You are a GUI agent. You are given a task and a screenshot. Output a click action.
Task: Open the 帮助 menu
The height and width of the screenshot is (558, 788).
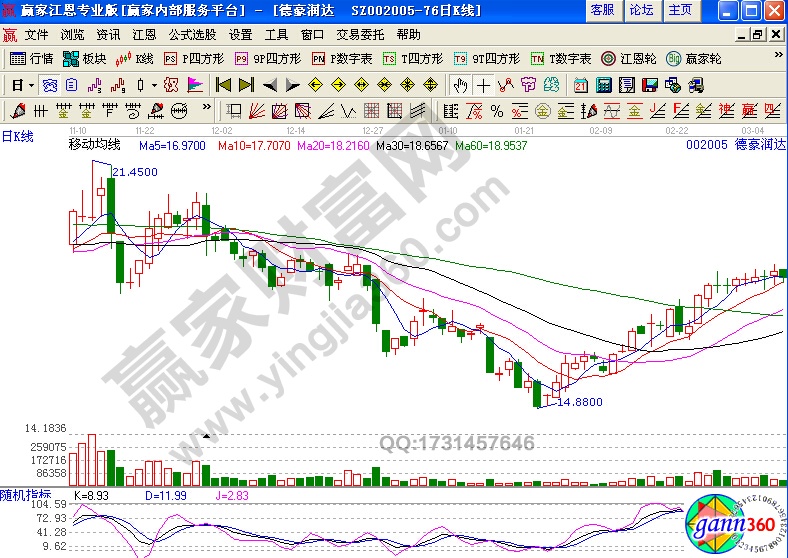(x=408, y=35)
